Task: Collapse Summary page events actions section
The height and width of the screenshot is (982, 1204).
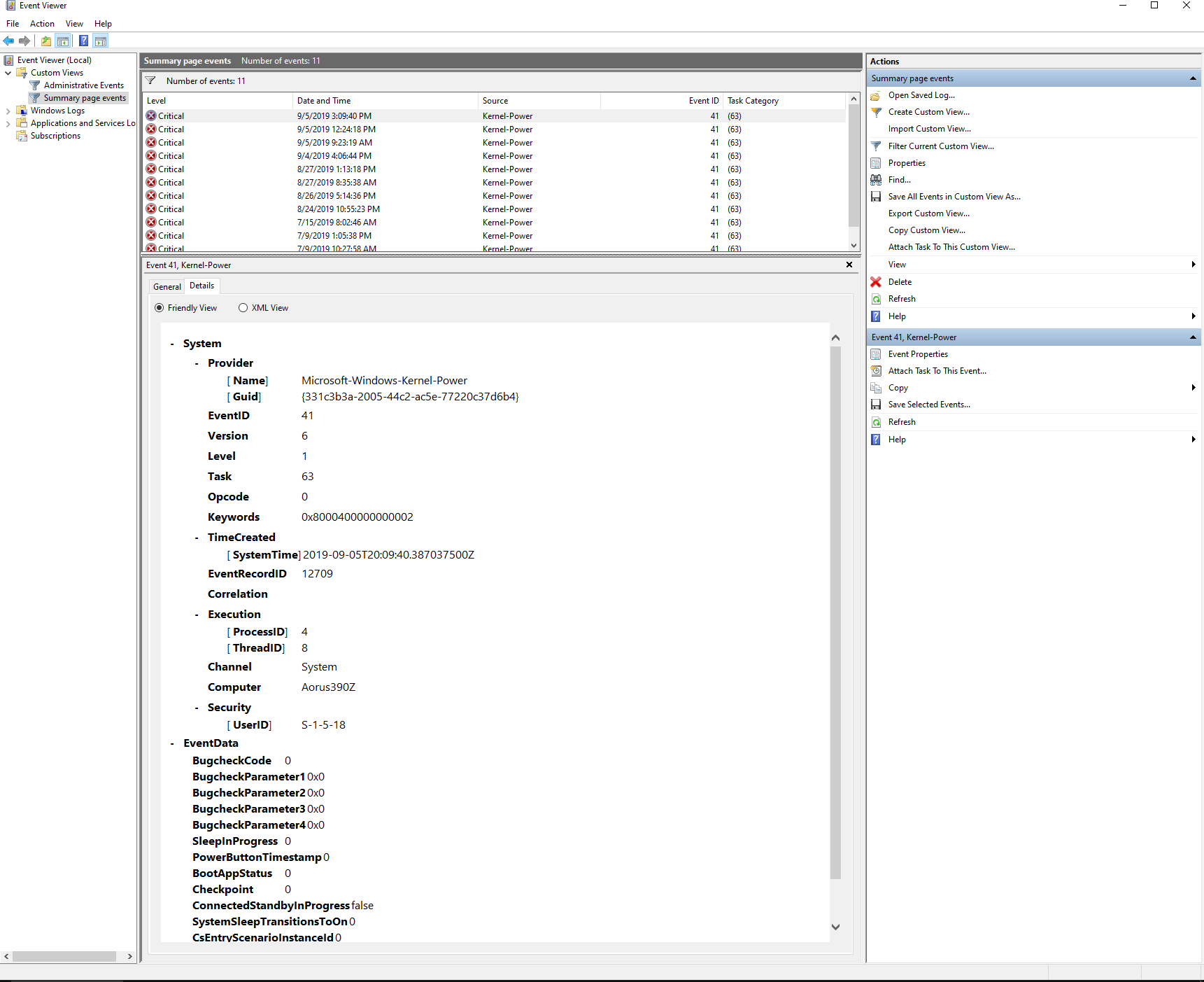Action: (1193, 78)
